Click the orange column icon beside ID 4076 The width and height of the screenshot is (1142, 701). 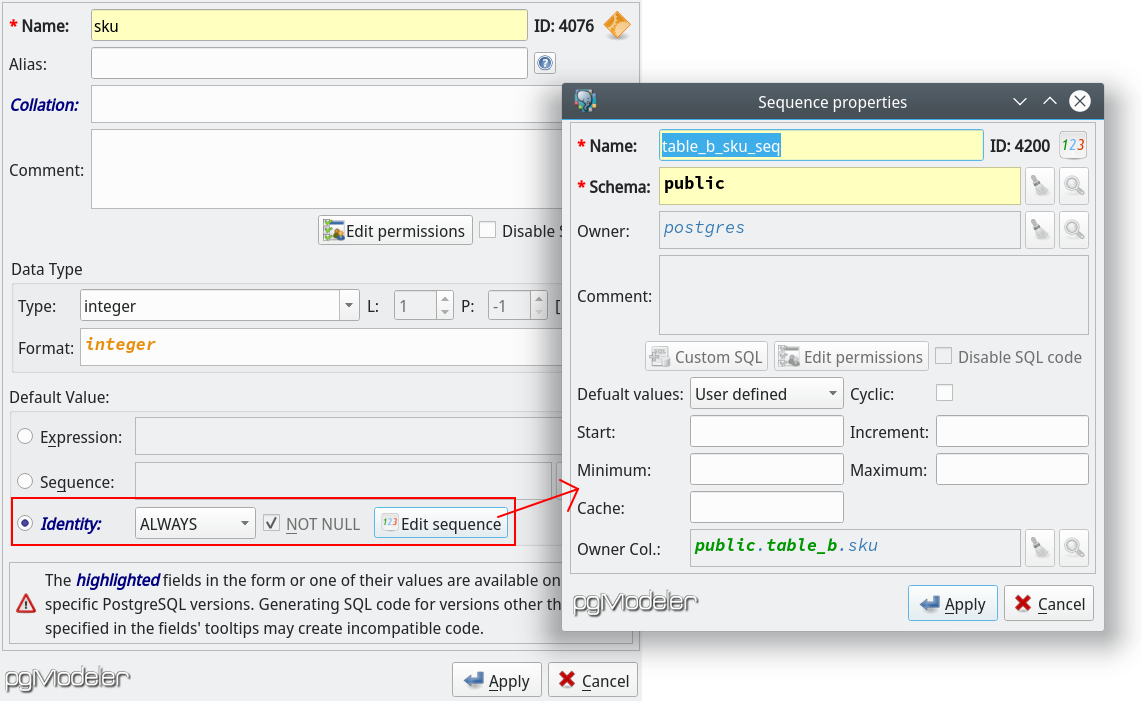click(617, 26)
